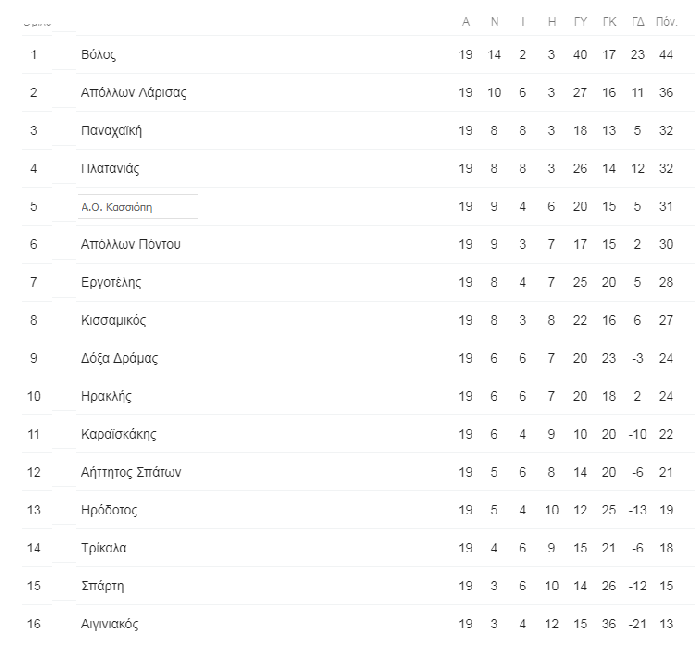Screen dimensions: 695x655
Task: Open Απόλλων Πόντου team entry
Action: click(x=131, y=244)
